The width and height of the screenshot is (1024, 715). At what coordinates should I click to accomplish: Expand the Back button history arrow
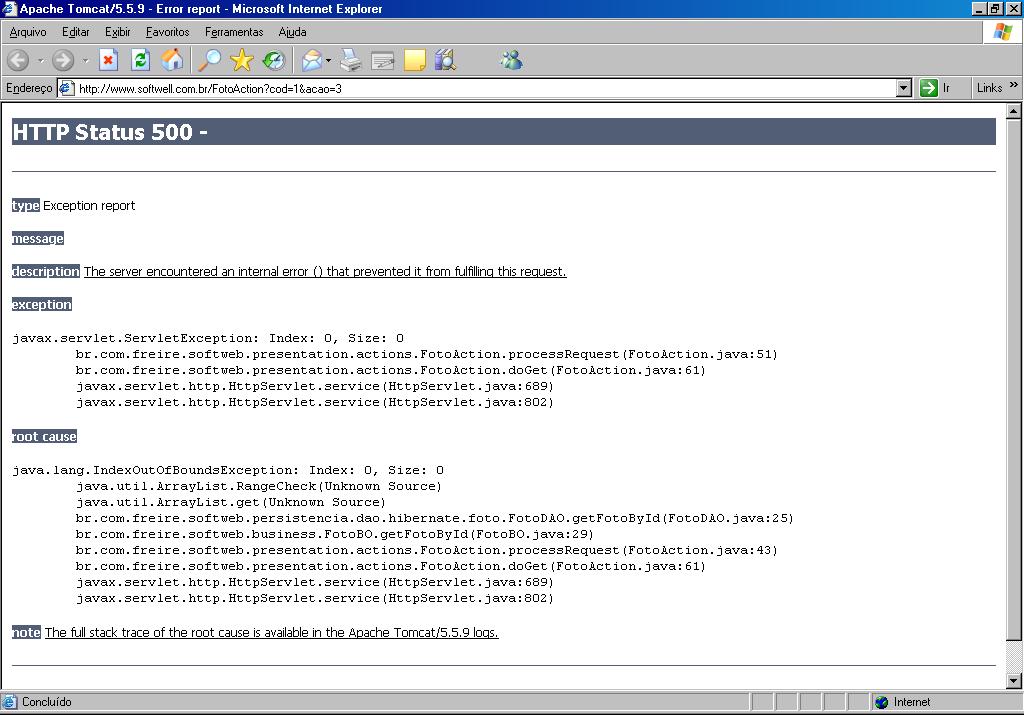40,61
